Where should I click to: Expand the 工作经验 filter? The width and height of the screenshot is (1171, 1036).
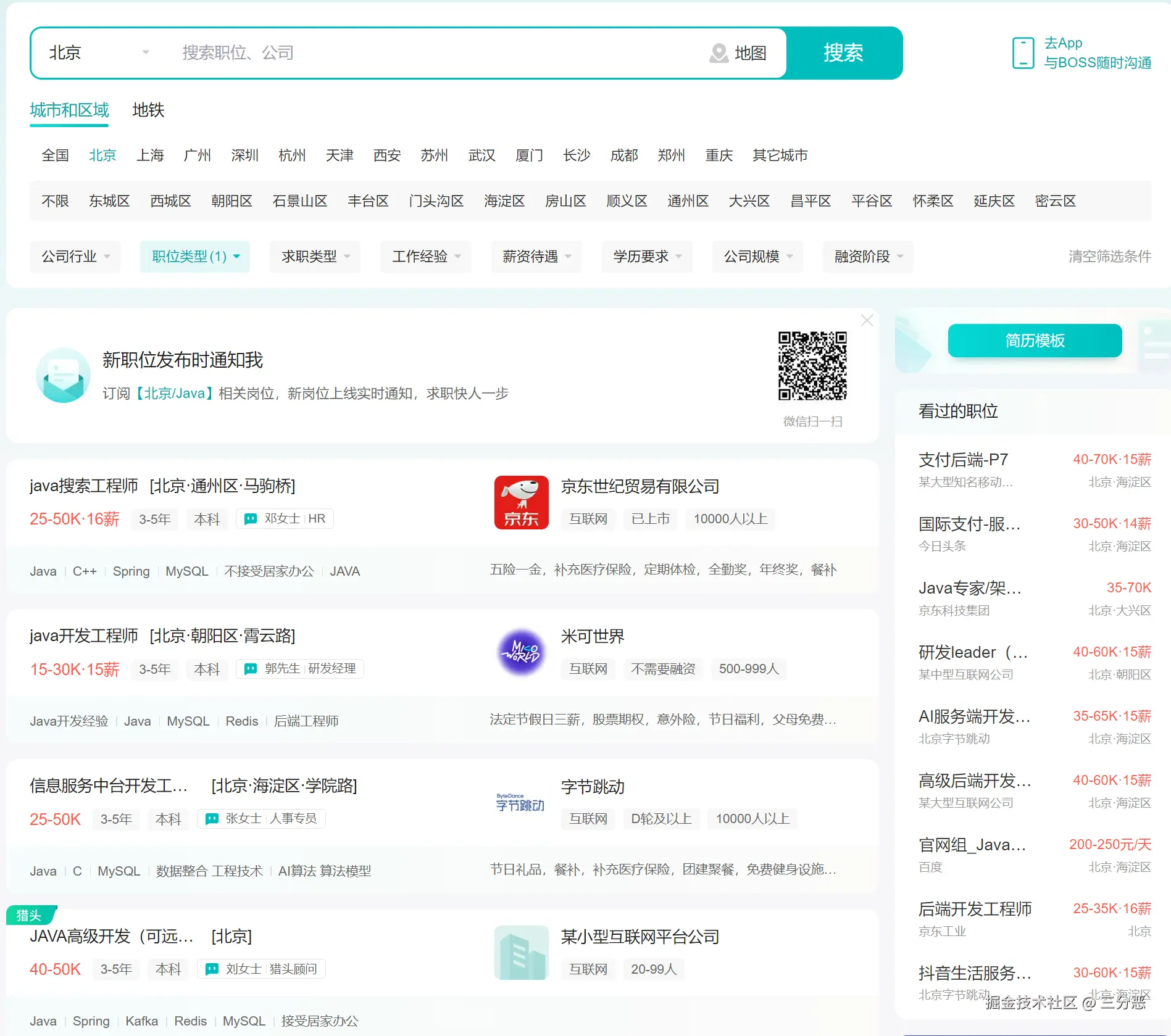click(x=426, y=256)
